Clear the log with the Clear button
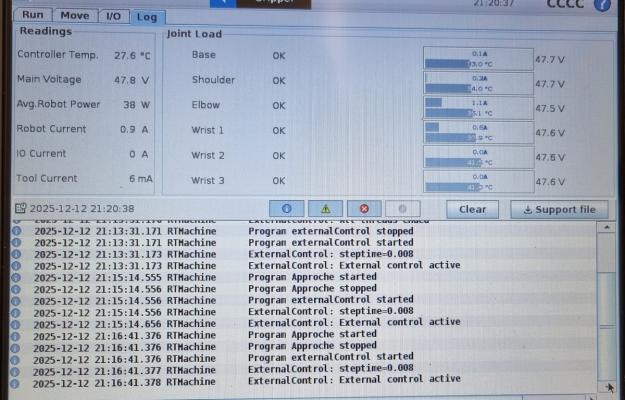Viewport: 625px width, 400px height. click(472, 209)
